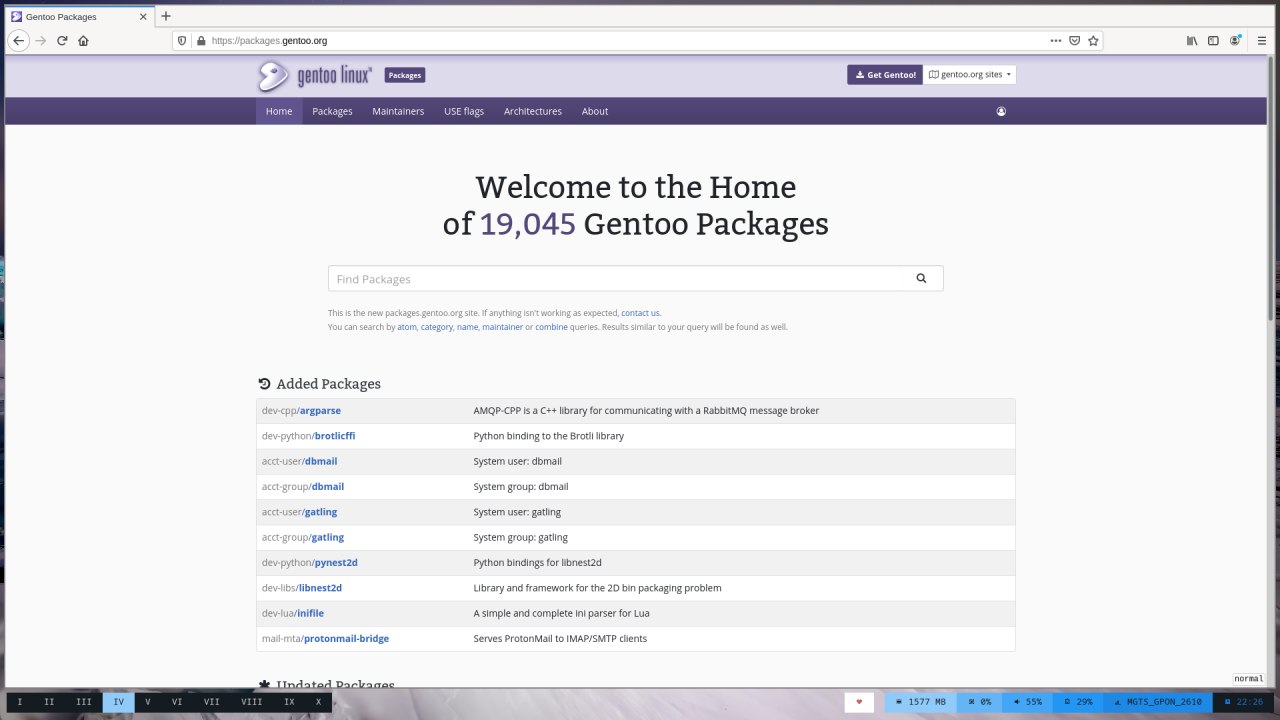Open the dev-python/brotlicffi package
Image resolution: width=1280 pixels, height=720 pixels.
click(x=308, y=436)
